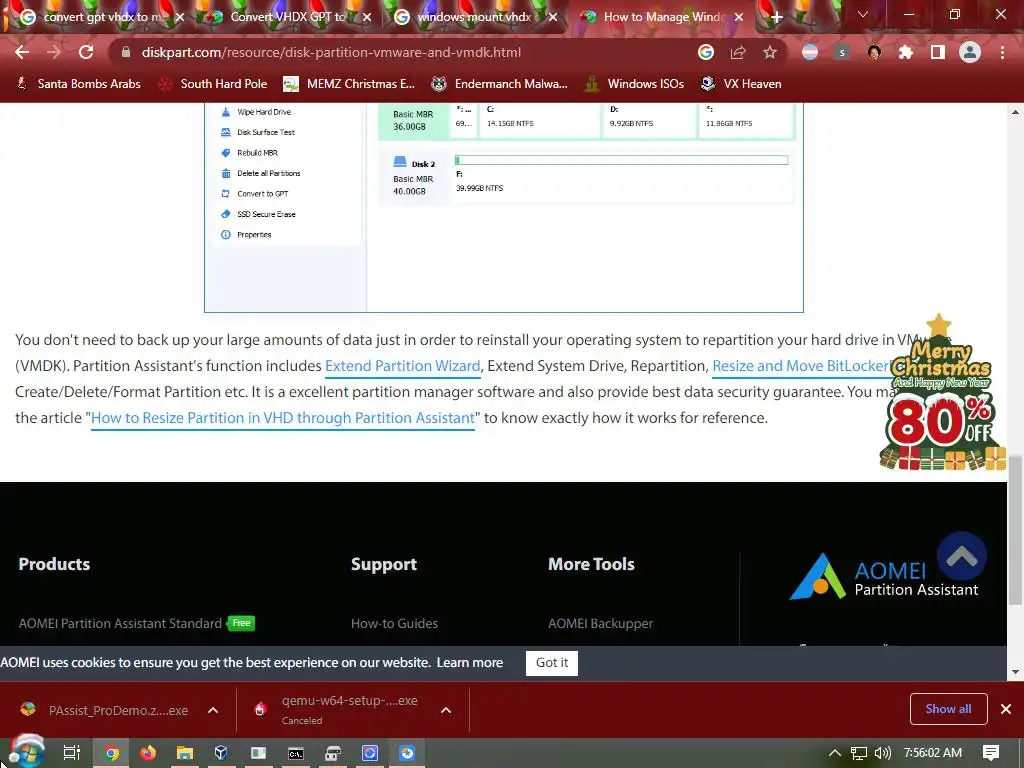Close the 'convert gpt vhdx to m' tab

(x=180, y=17)
